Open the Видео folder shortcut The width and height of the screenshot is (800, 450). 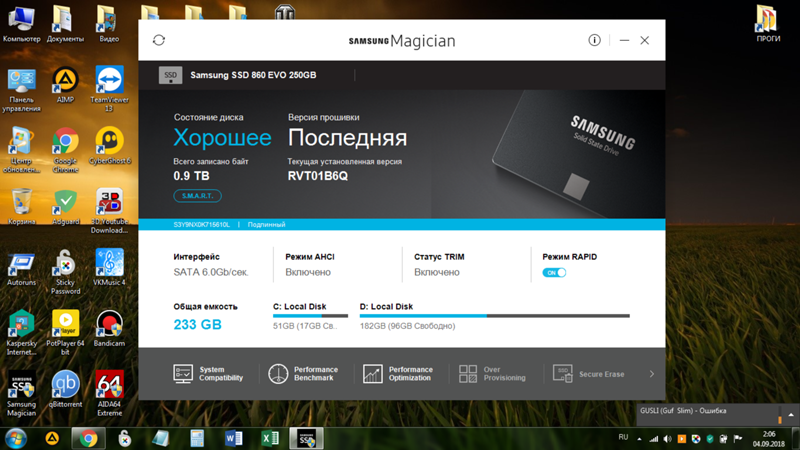point(109,24)
